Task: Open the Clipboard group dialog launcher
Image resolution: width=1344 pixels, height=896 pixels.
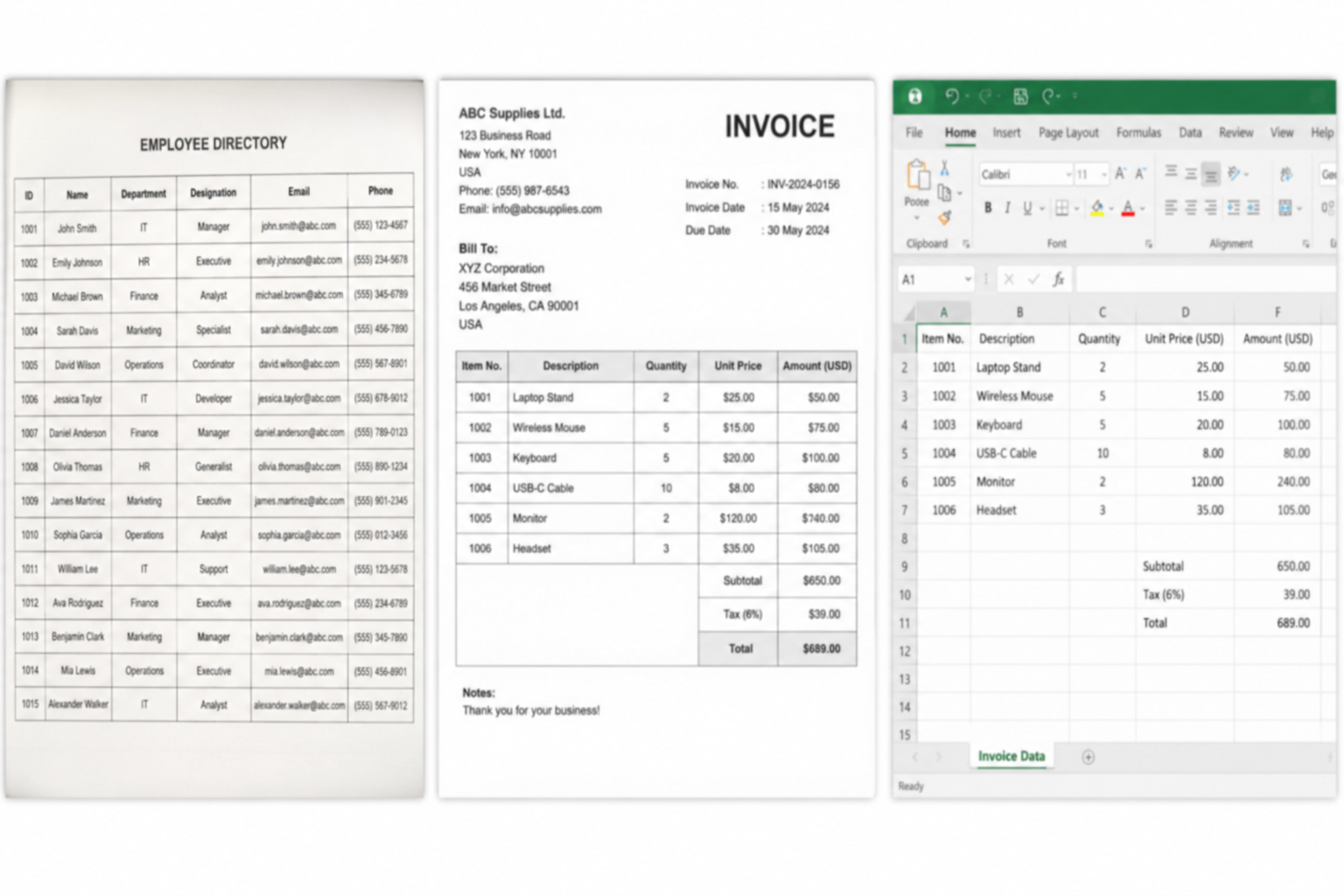Action: click(x=966, y=244)
